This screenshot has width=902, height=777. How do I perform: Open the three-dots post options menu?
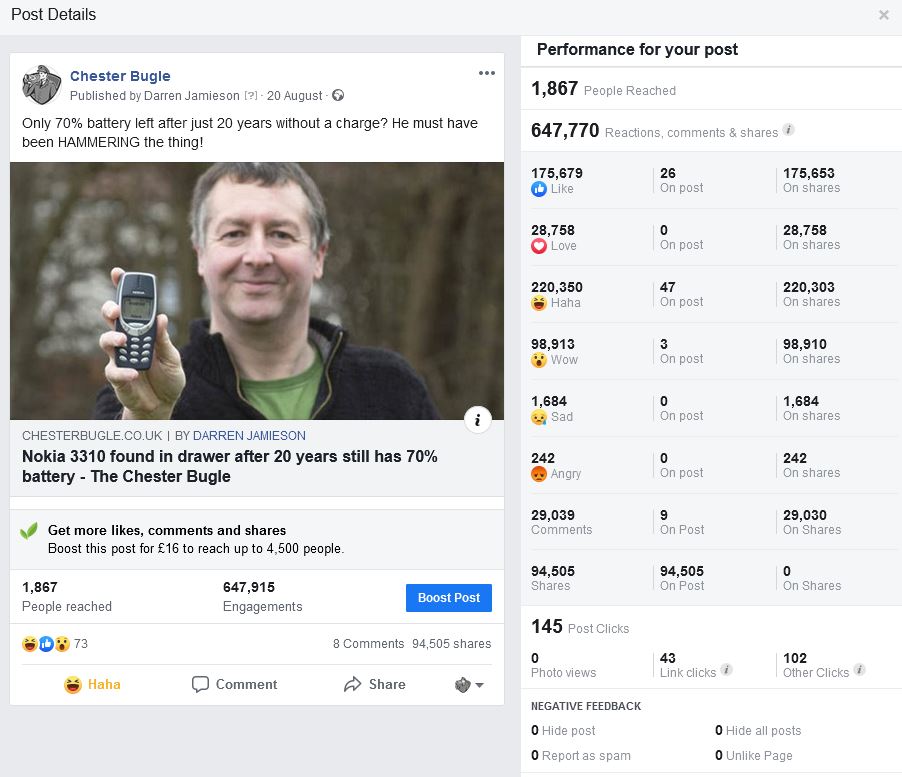(487, 73)
